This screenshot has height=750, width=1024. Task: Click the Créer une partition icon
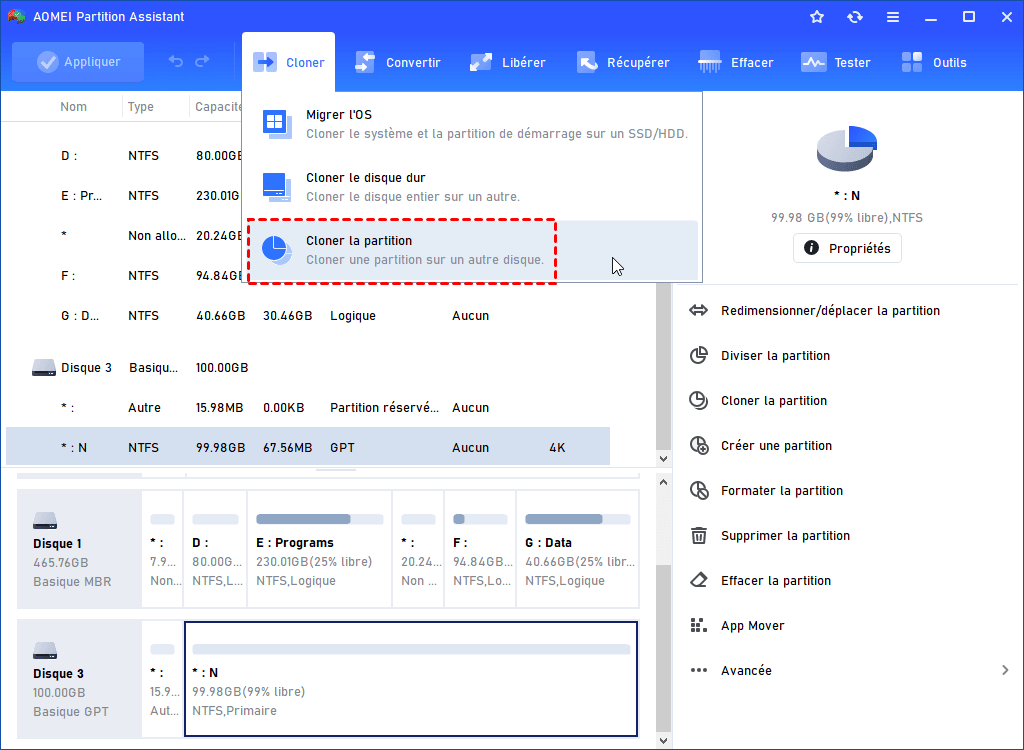699,446
